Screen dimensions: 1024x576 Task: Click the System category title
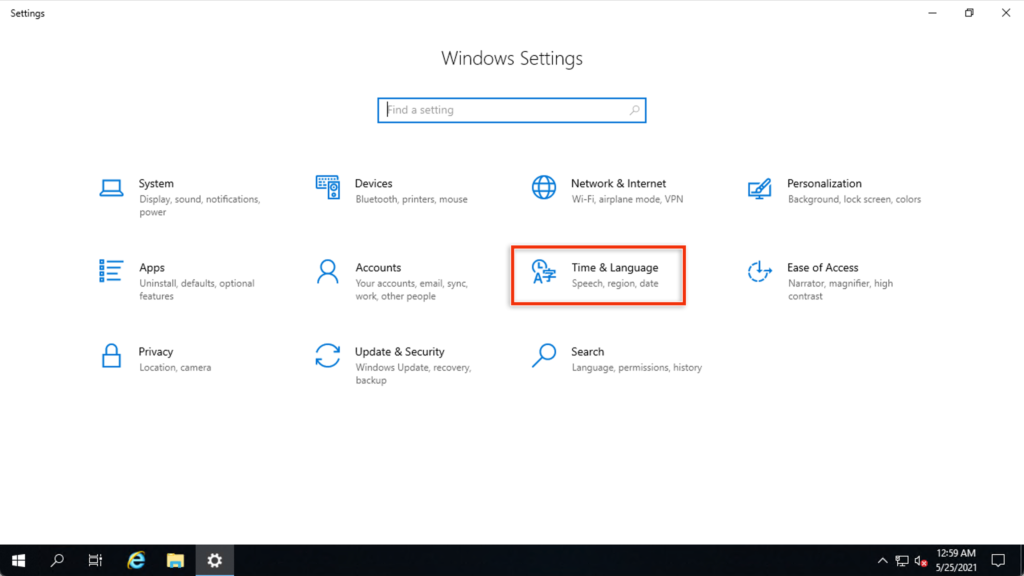[156, 184]
